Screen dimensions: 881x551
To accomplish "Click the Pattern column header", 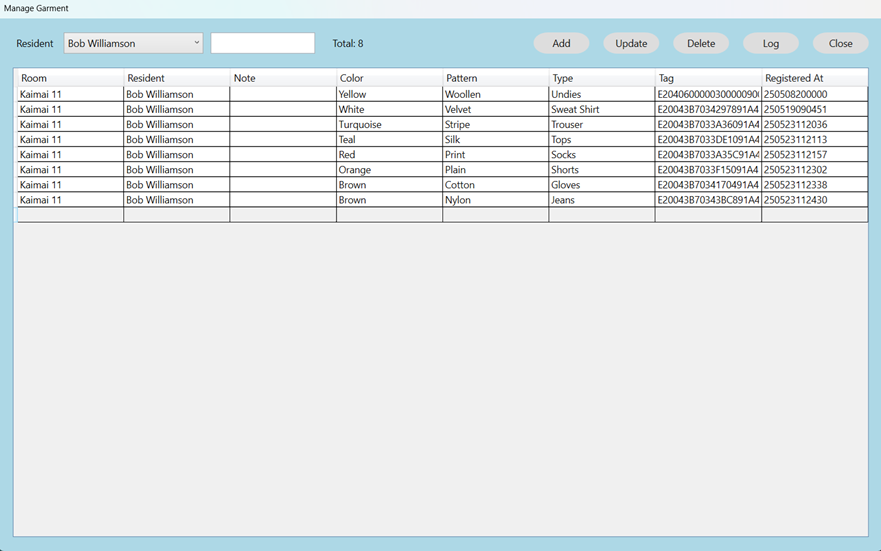I will coord(495,78).
